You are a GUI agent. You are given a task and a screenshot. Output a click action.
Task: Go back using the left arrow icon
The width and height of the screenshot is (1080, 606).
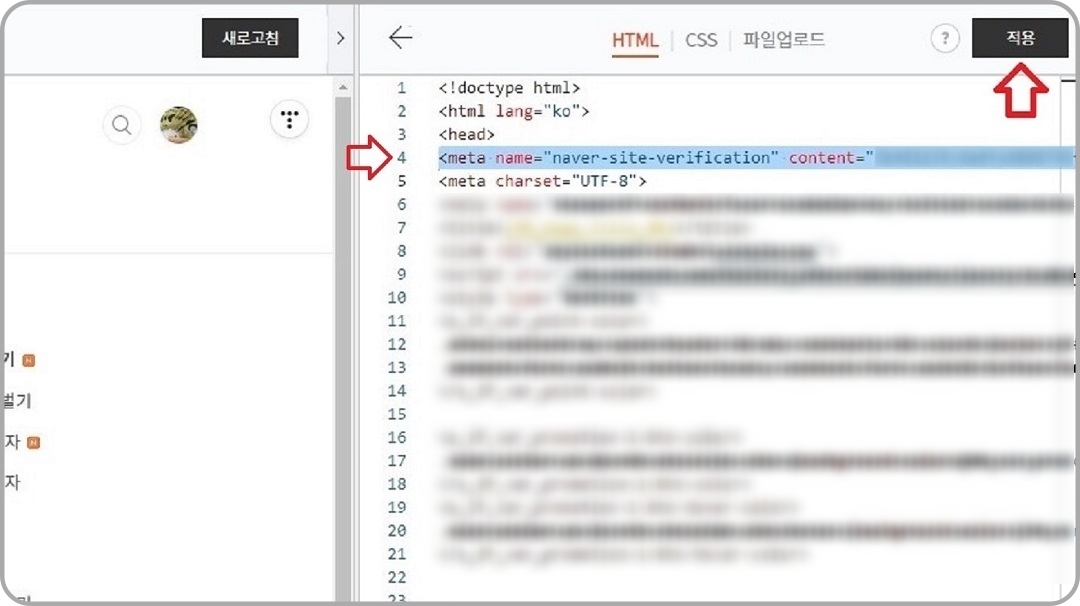(400, 37)
